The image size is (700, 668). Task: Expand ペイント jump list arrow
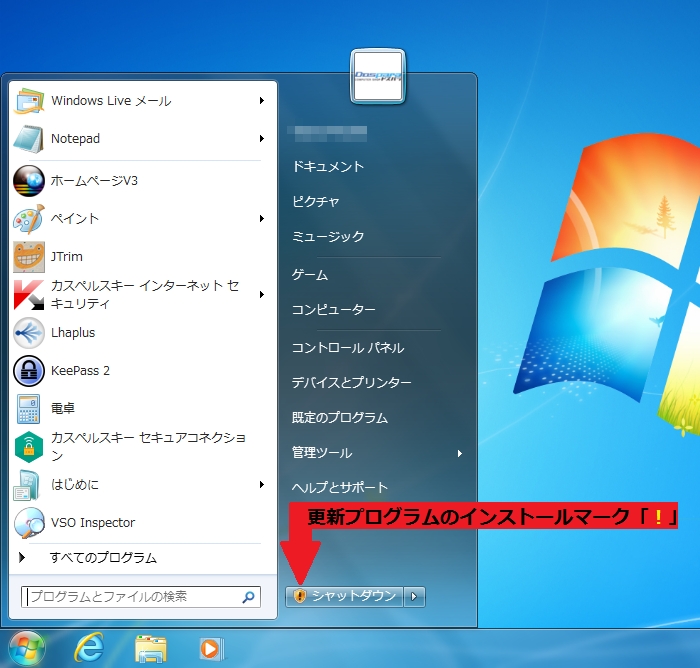262,219
